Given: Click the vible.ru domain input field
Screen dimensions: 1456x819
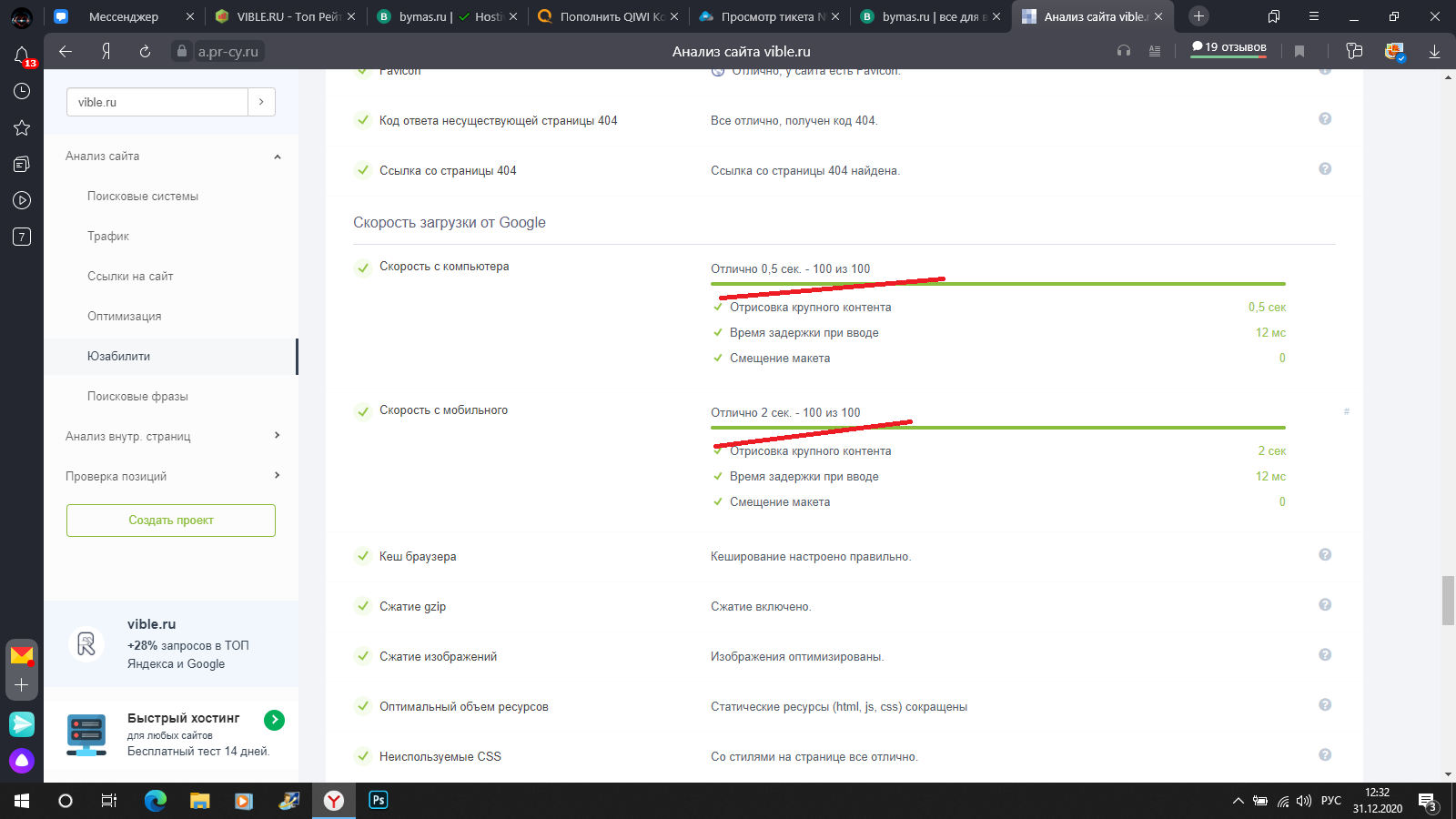Looking at the screenshot, I should click(x=157, y=102).
